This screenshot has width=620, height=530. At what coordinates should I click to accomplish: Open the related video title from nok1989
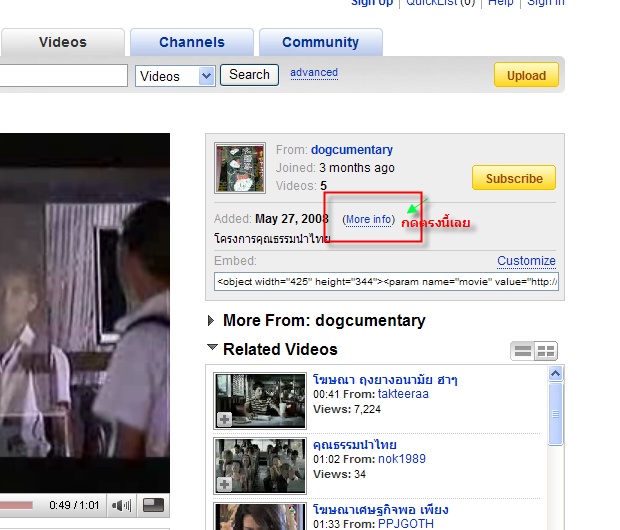(355, 445)
